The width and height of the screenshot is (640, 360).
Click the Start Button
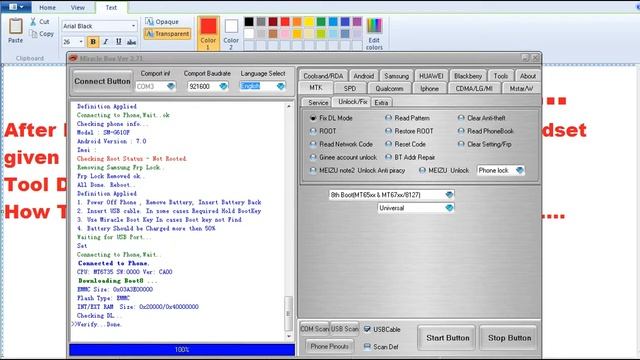point(447,338)
